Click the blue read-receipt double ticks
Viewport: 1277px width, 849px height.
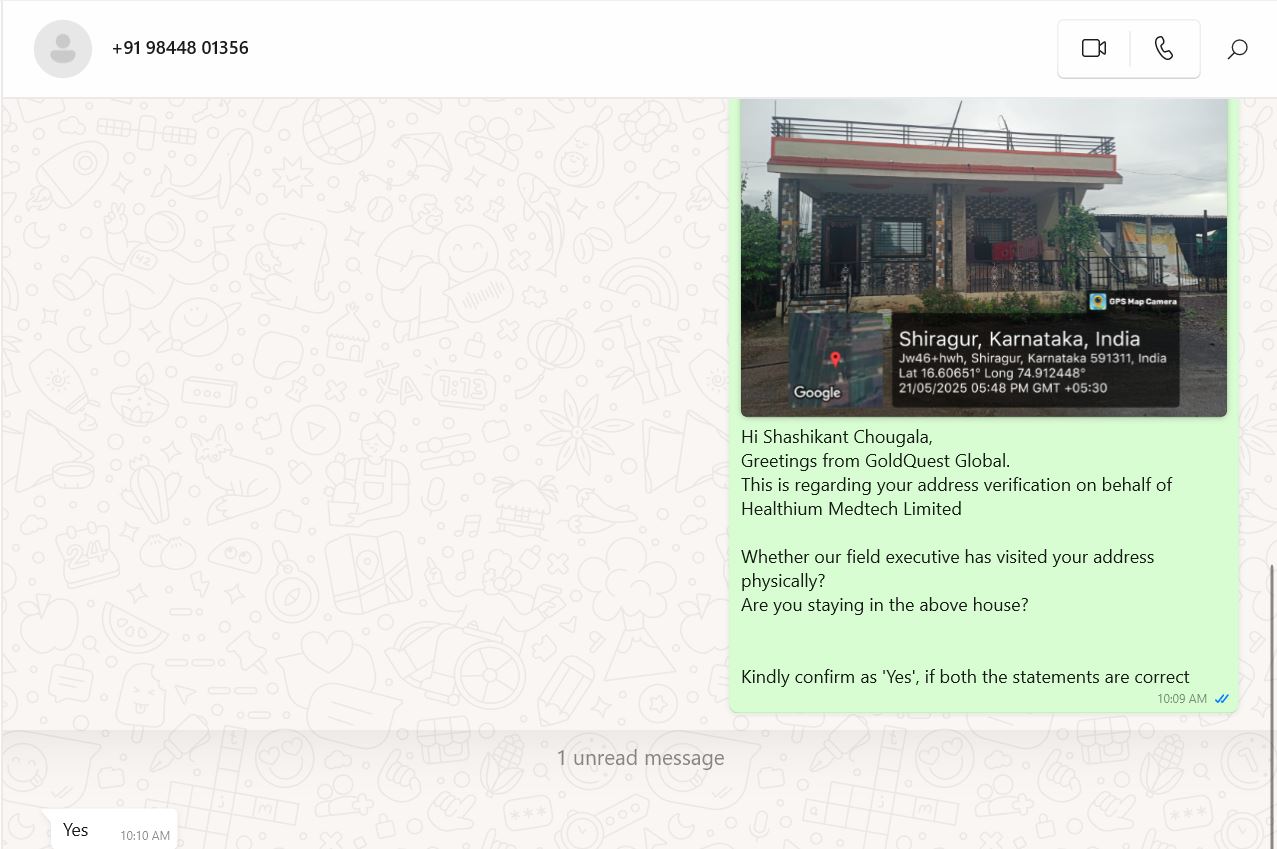click(1221, 699)
